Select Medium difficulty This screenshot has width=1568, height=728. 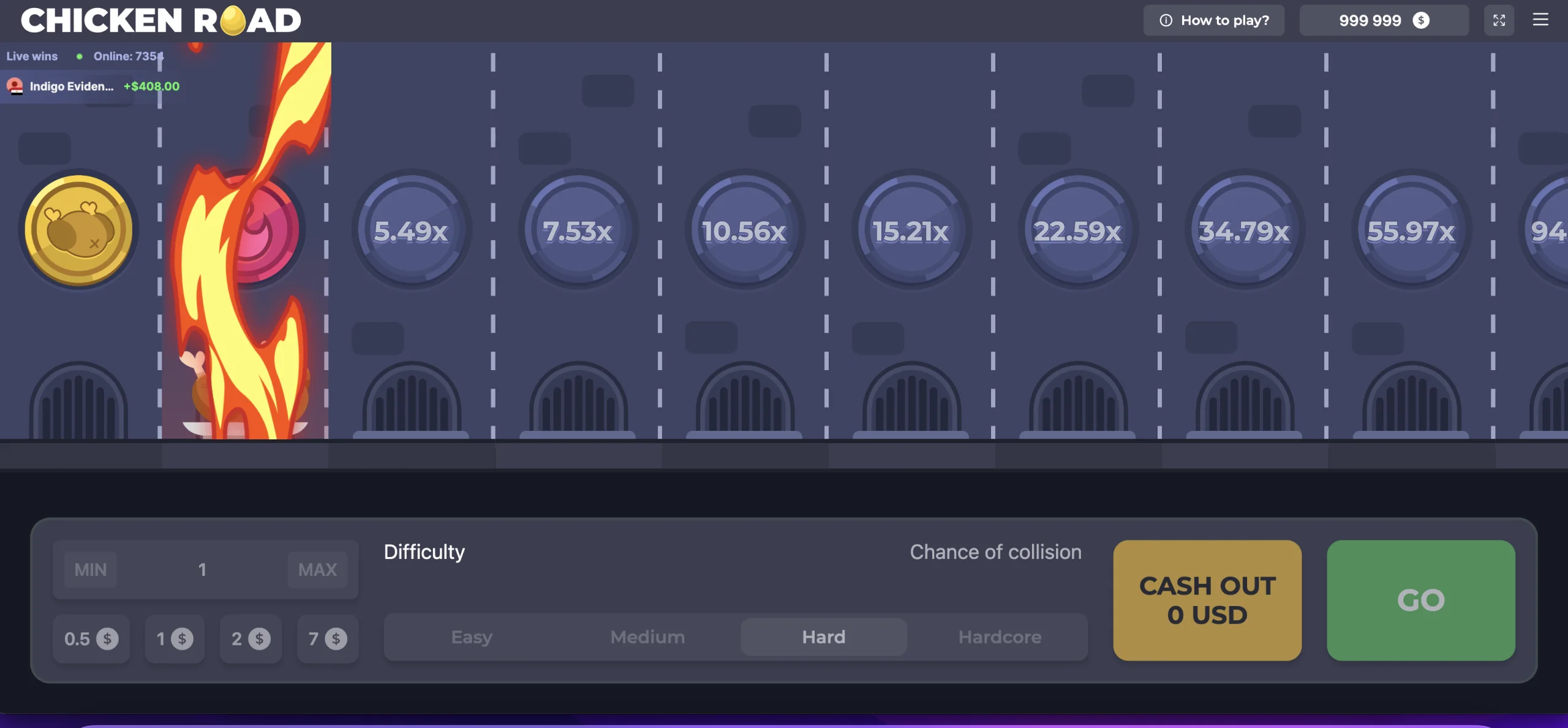tap(647, 637)
